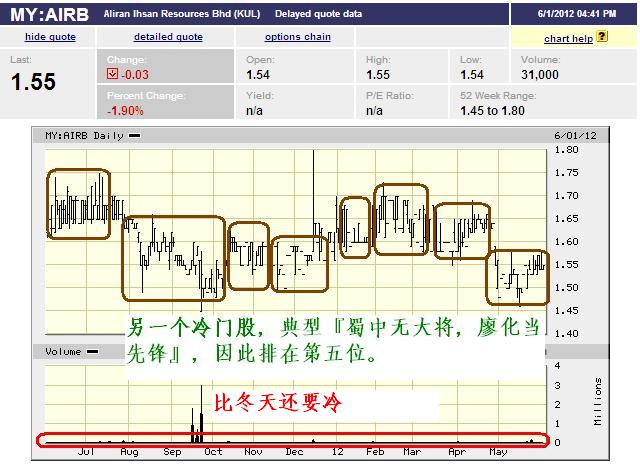Click the 'May' month label on time axis
640x464 pixels.
click(498, 452)
